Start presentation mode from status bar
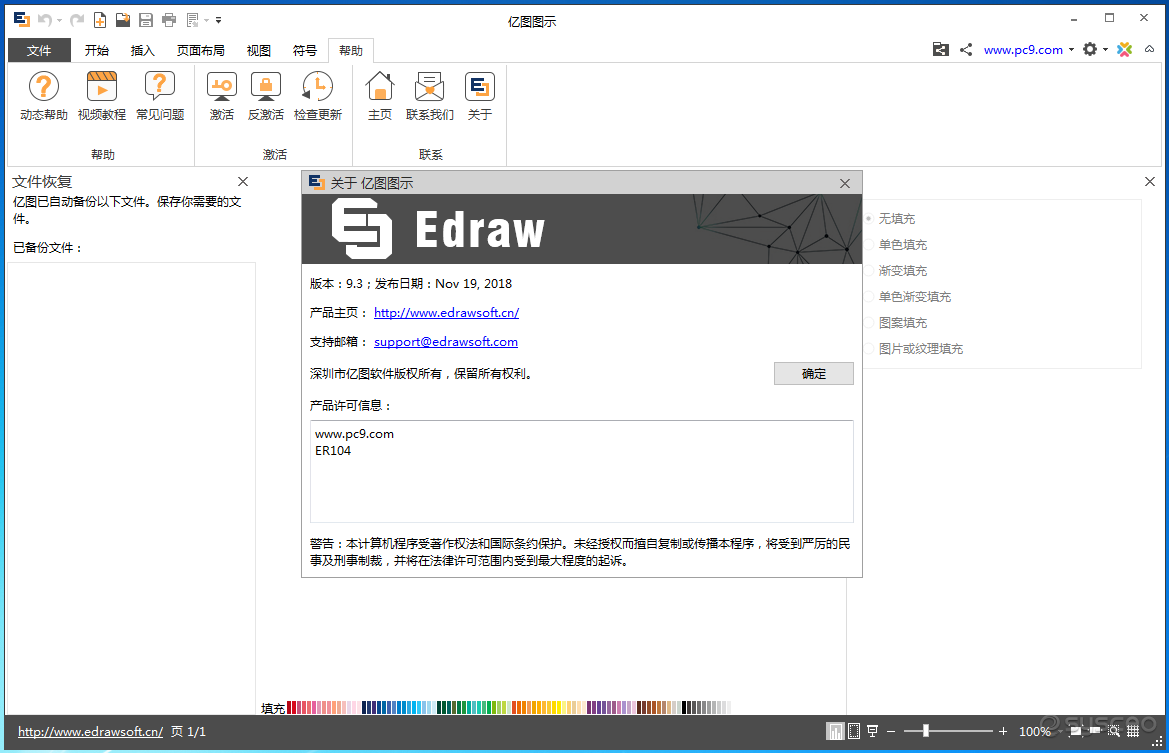Viewport: 1169px width, 753px height. [x=872, y=731]
